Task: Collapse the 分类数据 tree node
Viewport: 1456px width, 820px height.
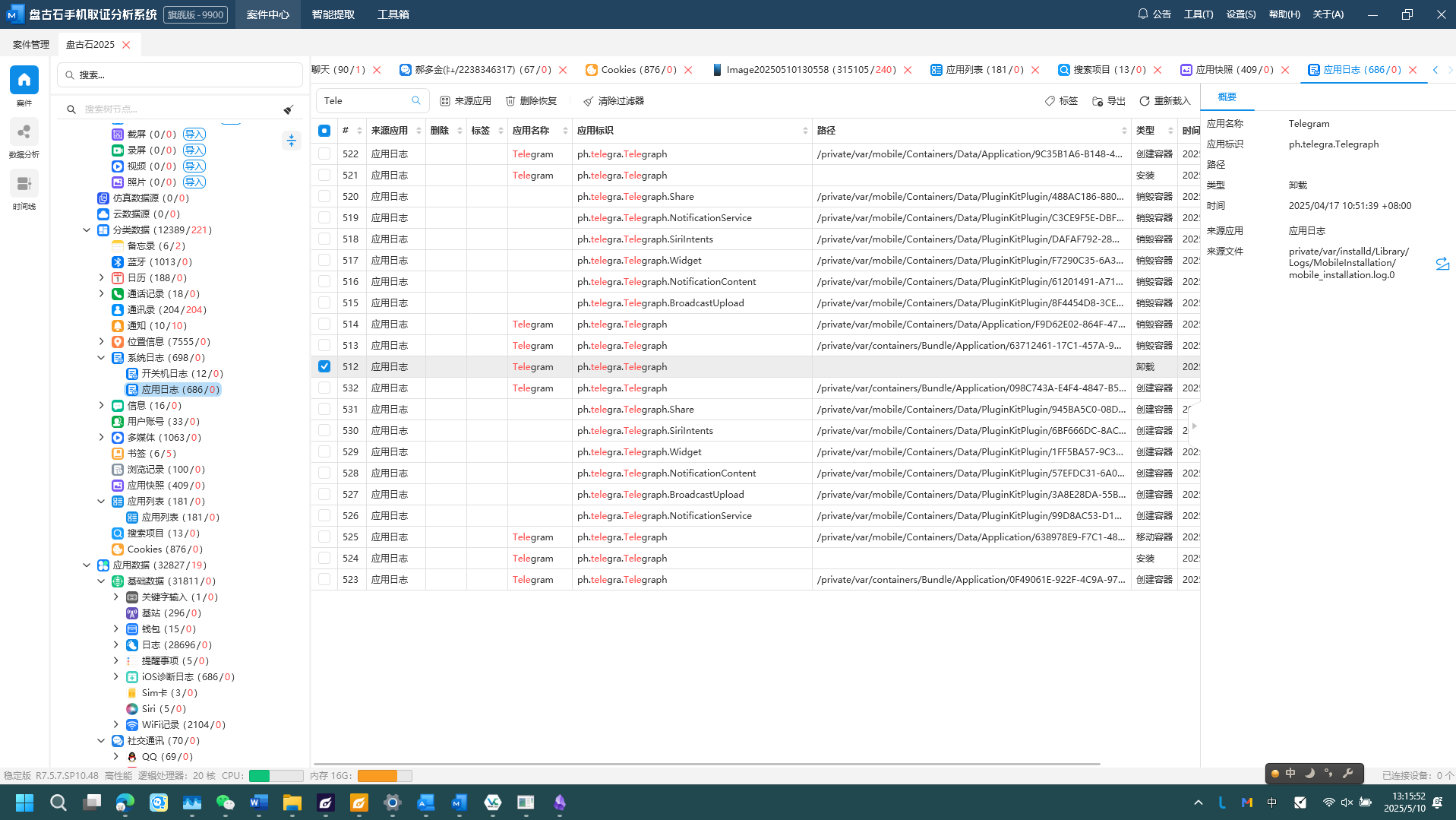Action: click(87, 230)
